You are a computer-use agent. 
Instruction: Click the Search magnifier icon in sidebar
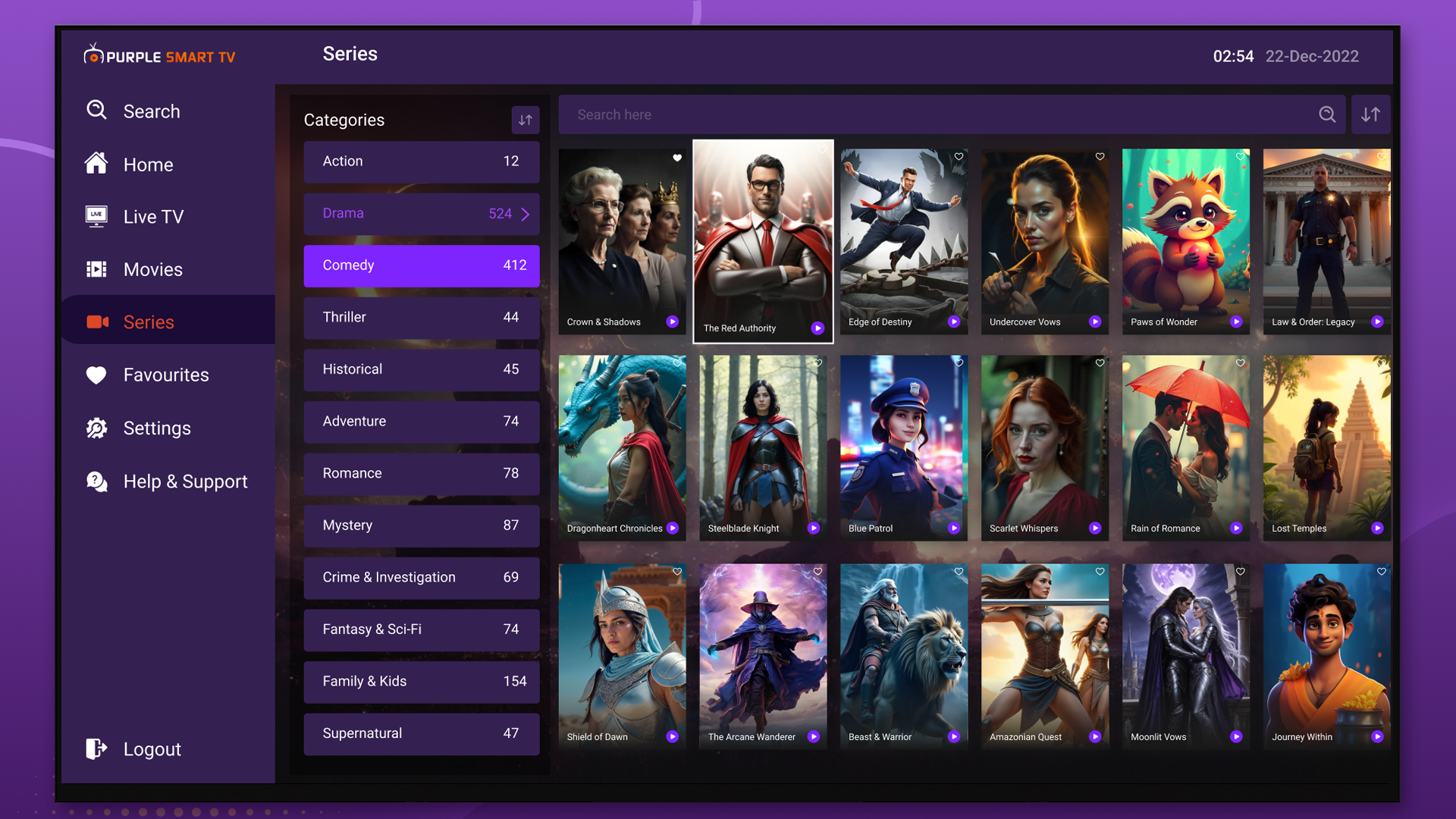[x=96, y=110]
